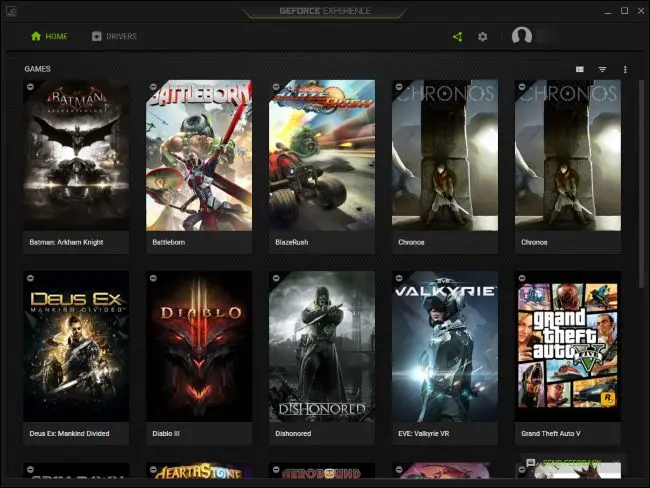Screen dimensions: 650x488
Task: Switch to the Drivers tab
Action: coord(114,36)
